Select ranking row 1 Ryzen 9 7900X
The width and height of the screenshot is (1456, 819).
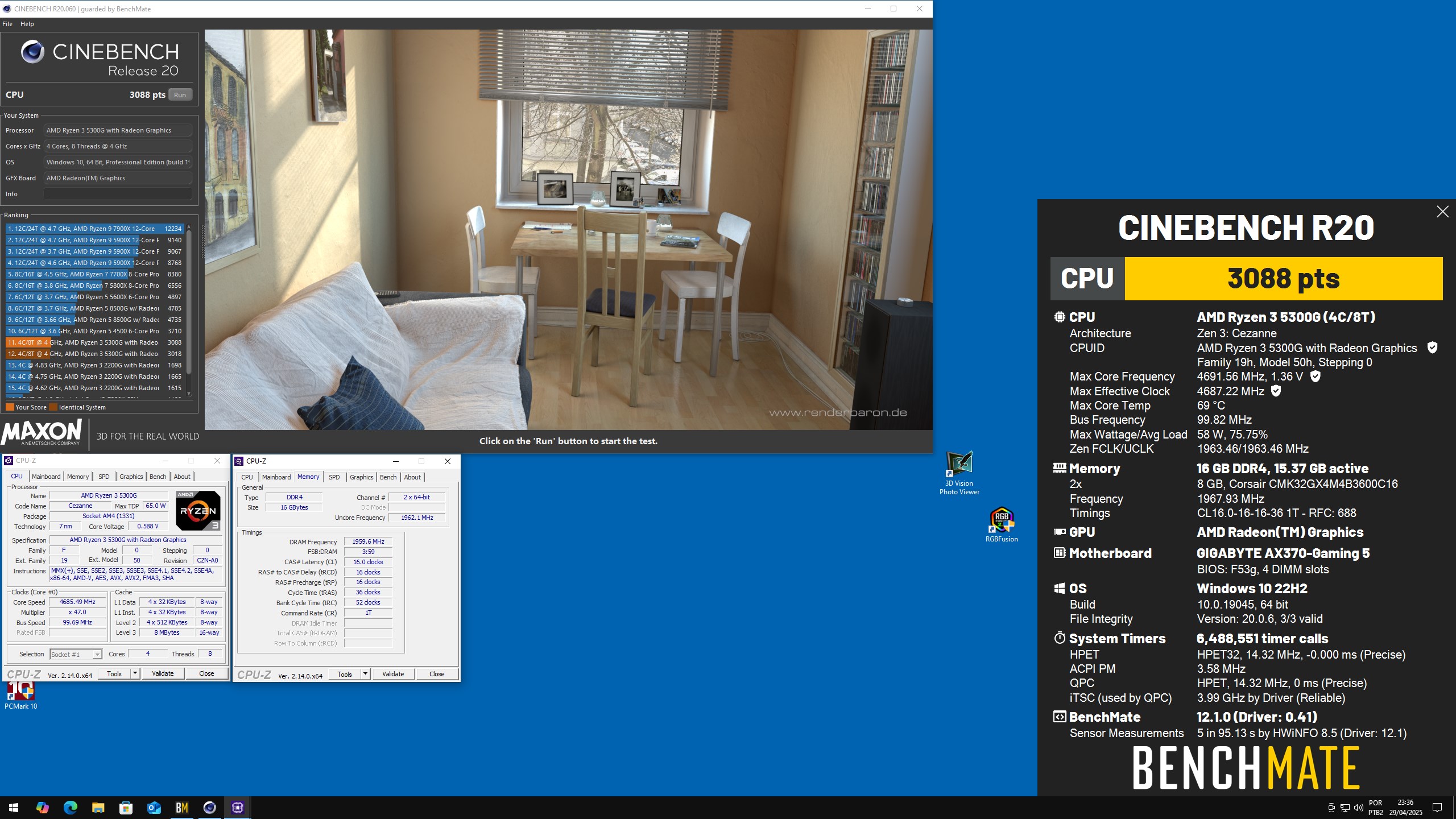94,229
